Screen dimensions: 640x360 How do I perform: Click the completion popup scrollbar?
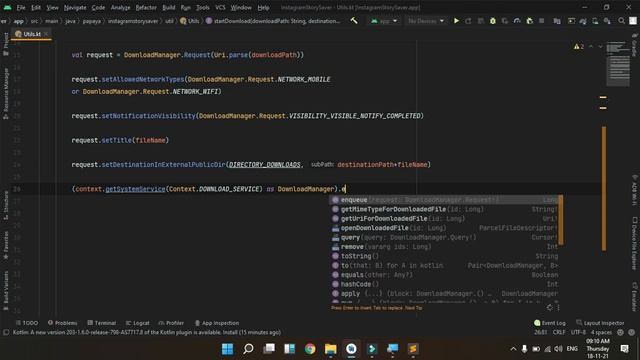point(561,220)
